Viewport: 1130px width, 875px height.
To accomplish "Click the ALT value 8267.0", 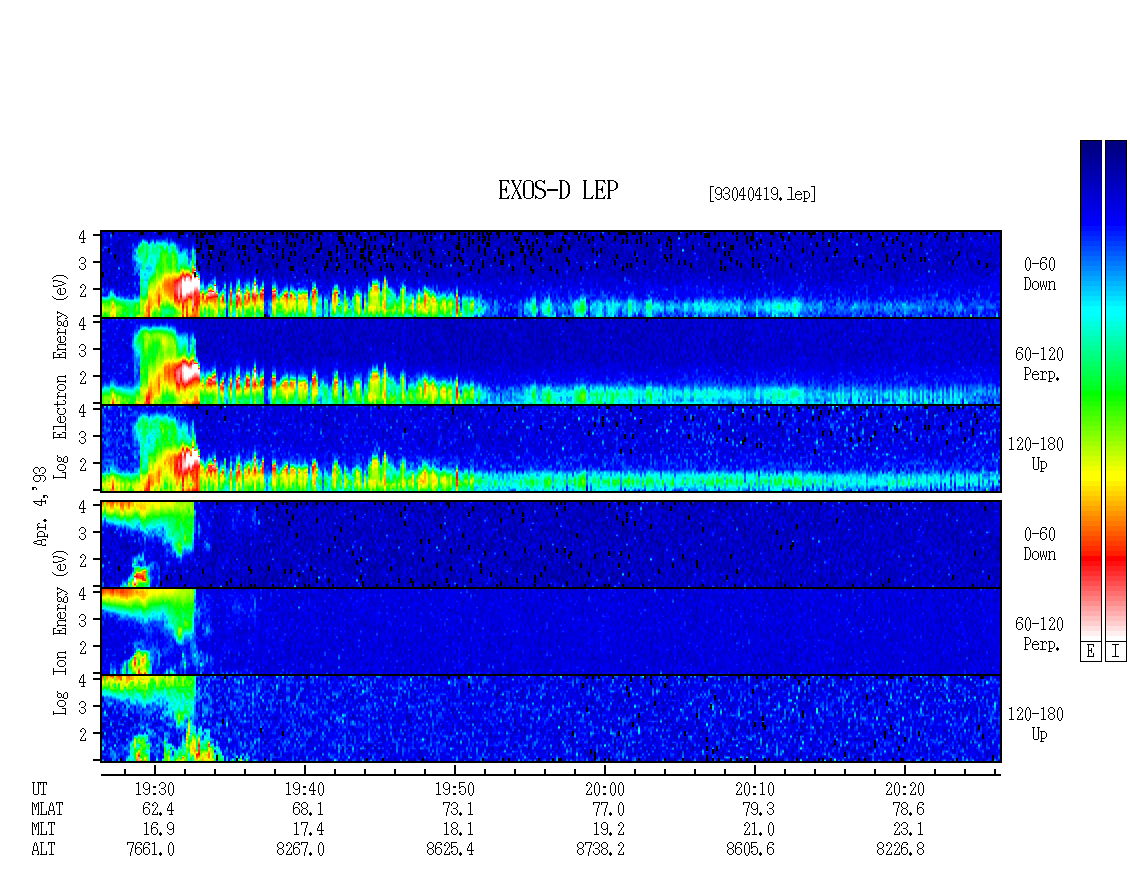I will [x=301, y=850].
